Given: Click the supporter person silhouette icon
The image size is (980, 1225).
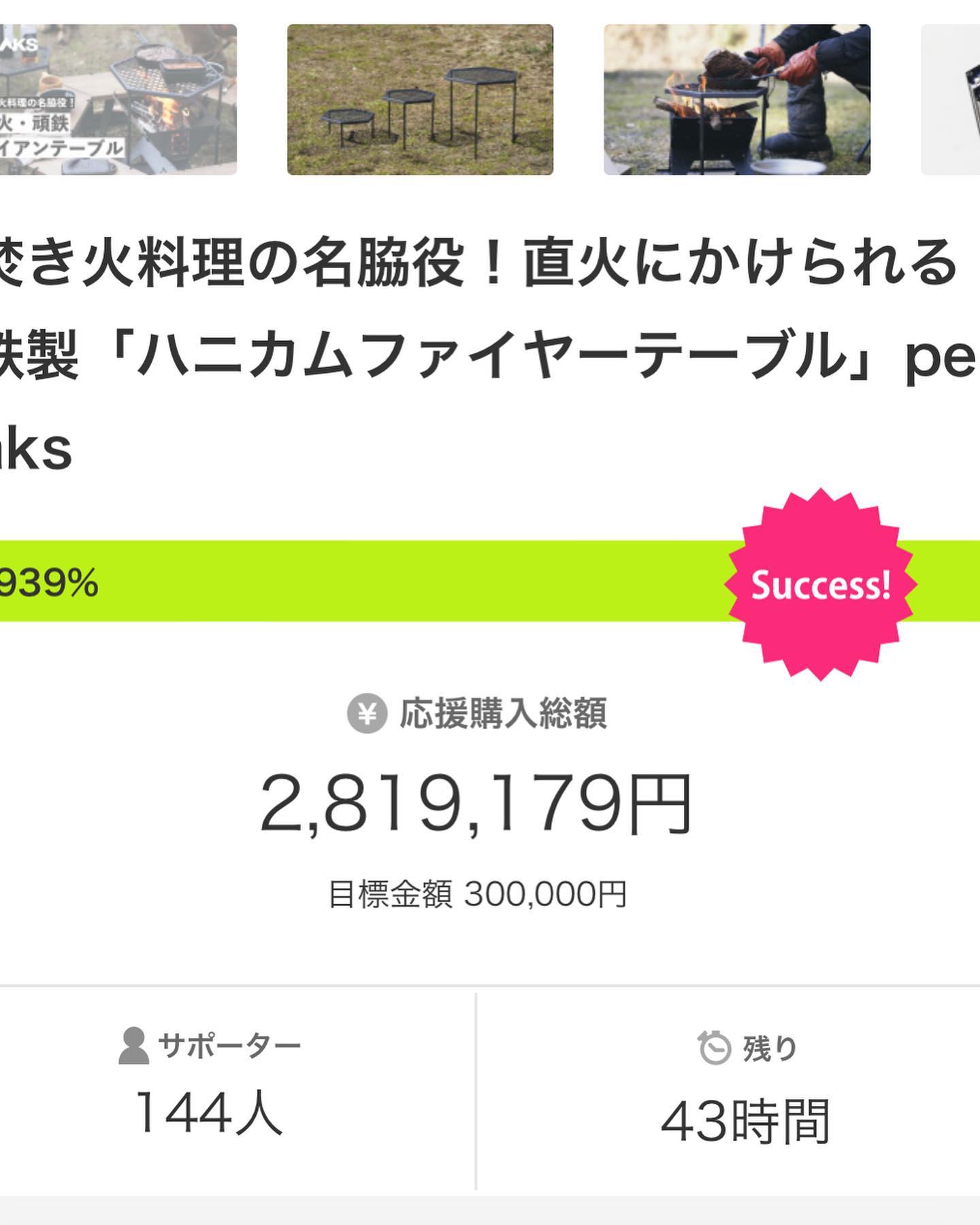Looking at the screenshot, I should [x=133, y=1046].
